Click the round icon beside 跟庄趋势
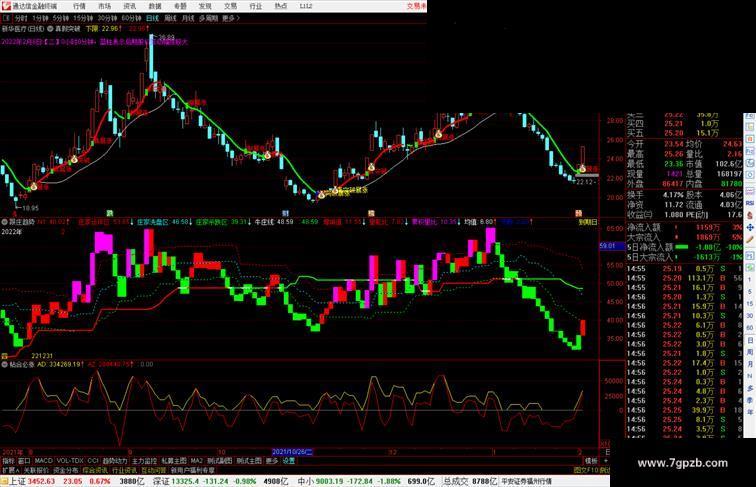Viewport: 756px width, 487px height. (4, 222)
